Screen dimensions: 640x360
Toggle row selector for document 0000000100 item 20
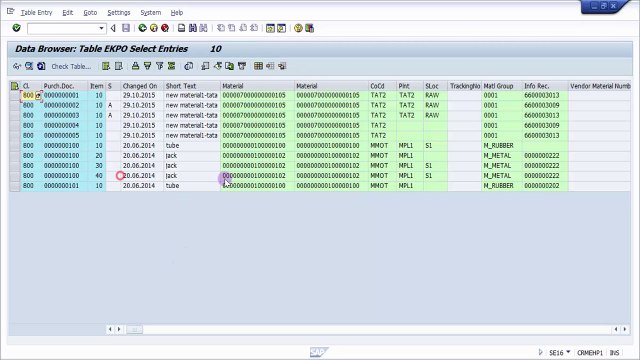[x=15, y=156]
